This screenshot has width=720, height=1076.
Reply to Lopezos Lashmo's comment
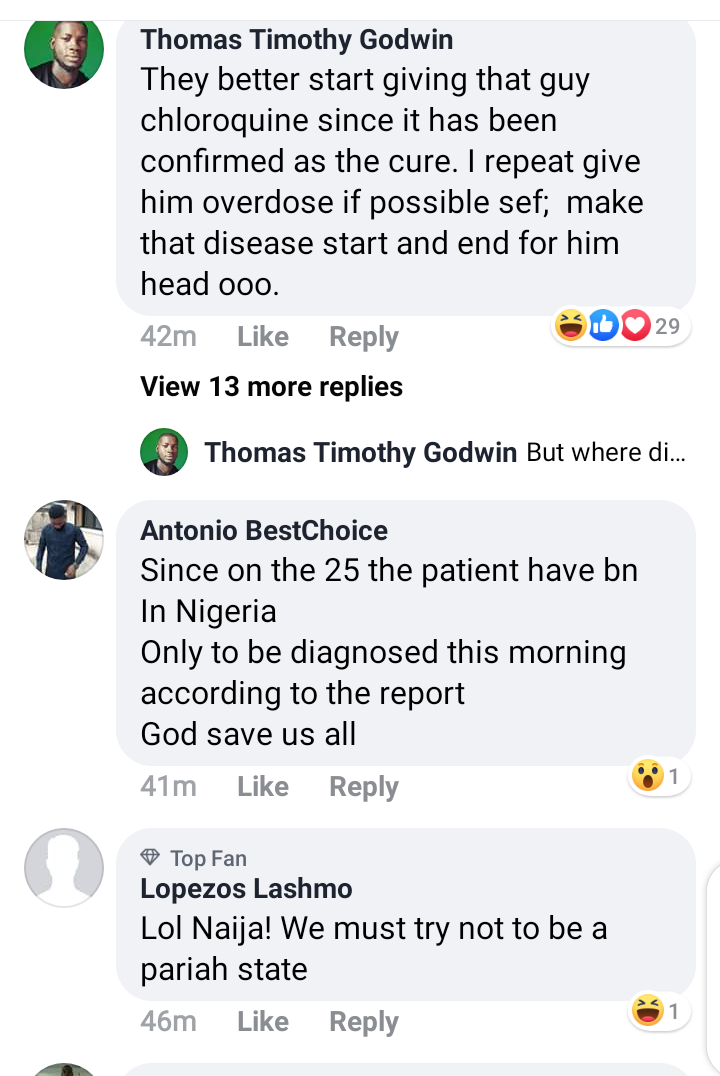(x=364, y=1022)
